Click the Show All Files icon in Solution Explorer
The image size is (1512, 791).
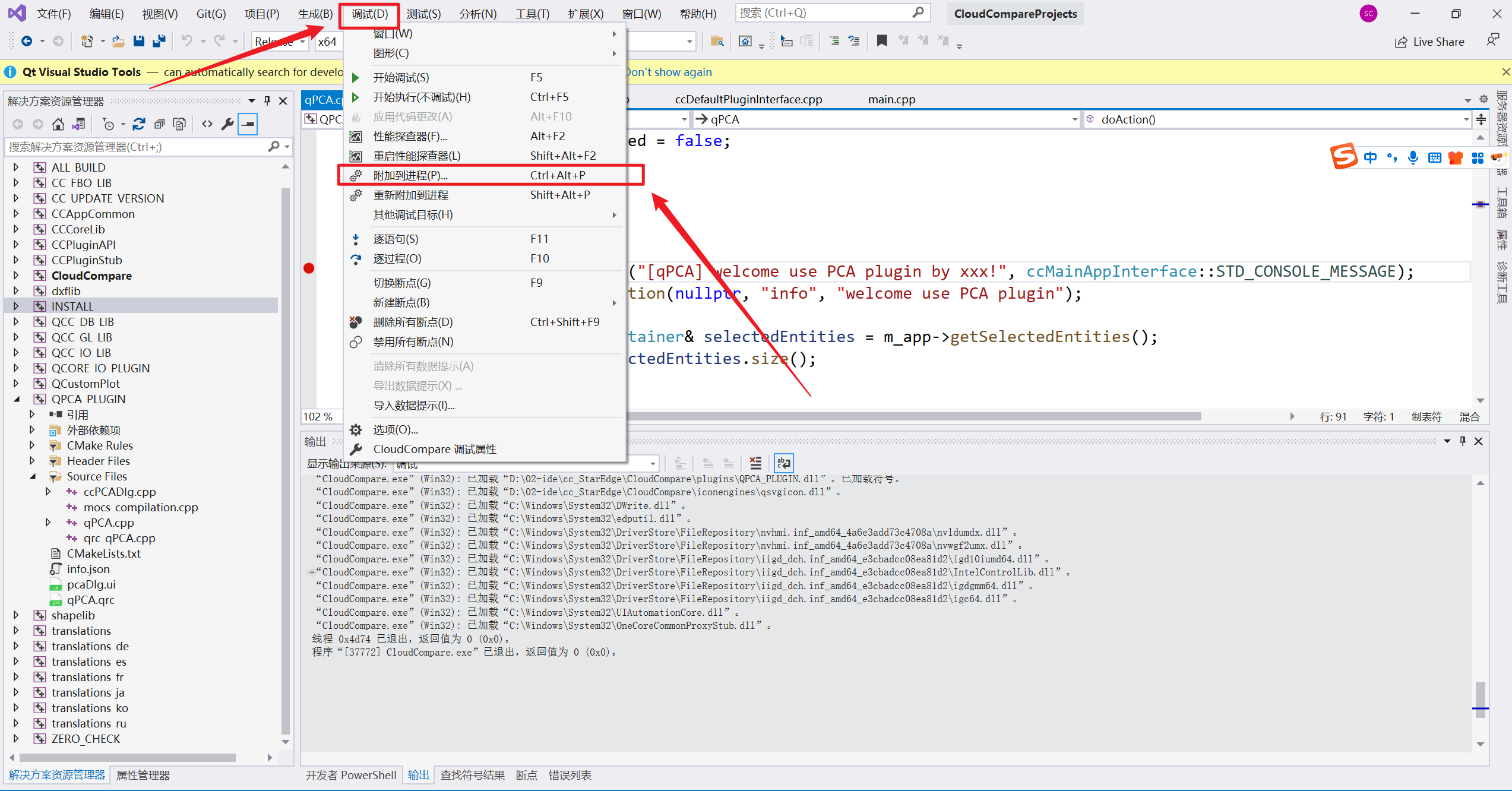[179, 124]
